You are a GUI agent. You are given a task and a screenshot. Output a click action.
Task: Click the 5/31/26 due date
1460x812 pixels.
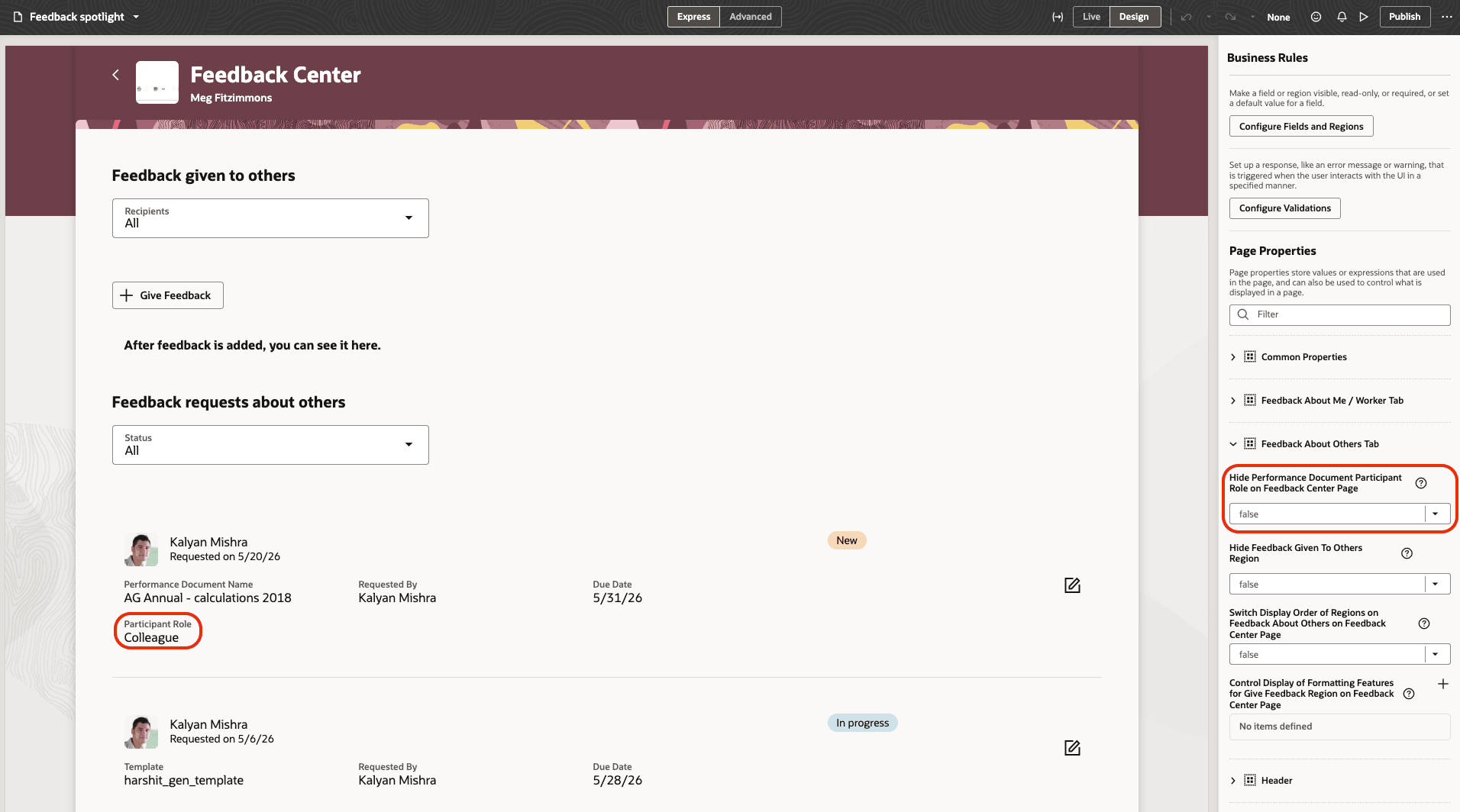(x=617, y=598)
